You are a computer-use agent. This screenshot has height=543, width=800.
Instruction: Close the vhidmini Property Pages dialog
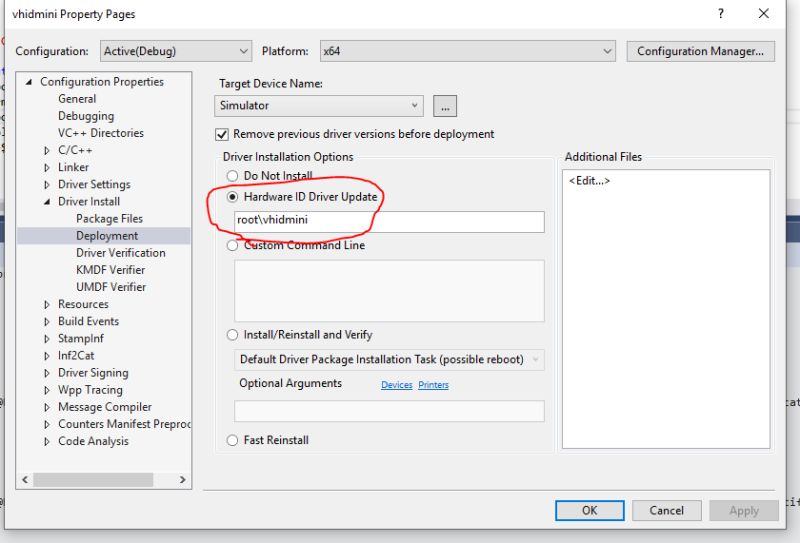click(x=763, y=14)
